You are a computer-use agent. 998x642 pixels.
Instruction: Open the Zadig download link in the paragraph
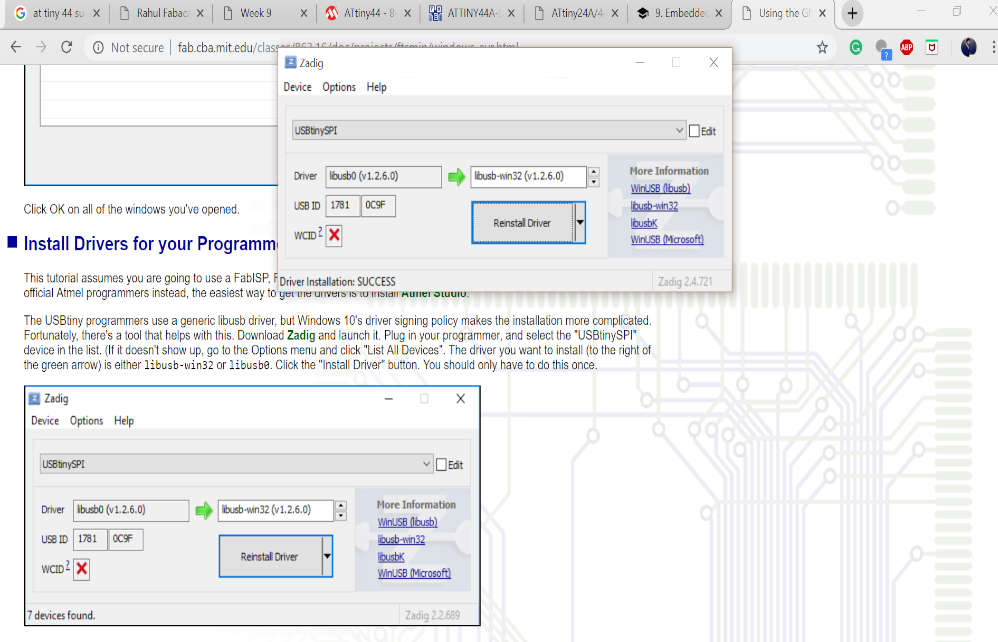pyautogui.click(x=301, y=335)
